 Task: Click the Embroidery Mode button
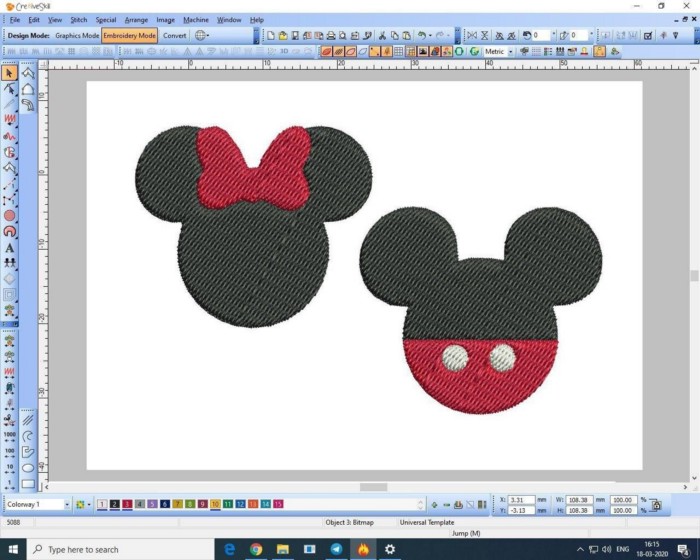[x=129, y=35]
